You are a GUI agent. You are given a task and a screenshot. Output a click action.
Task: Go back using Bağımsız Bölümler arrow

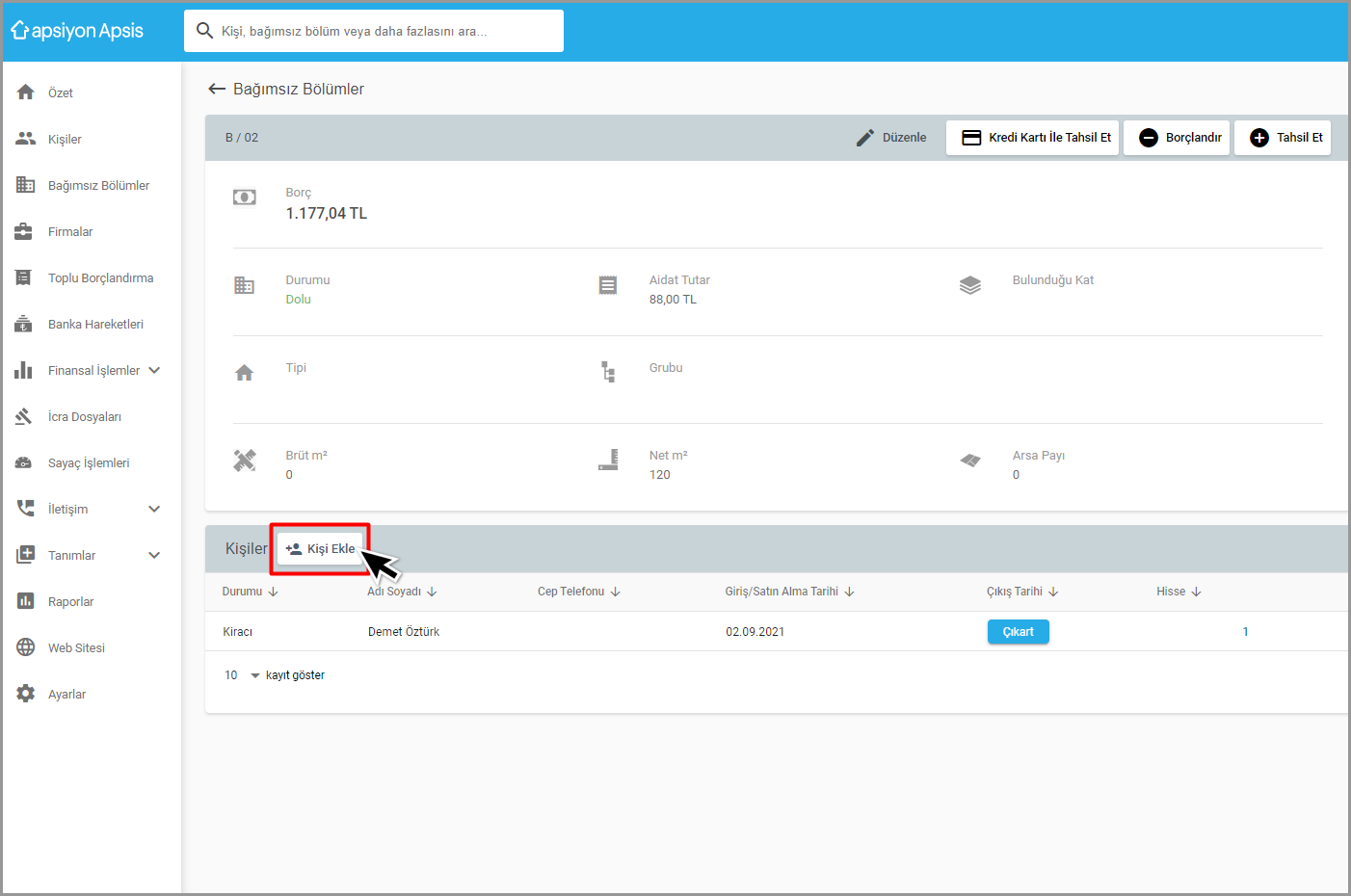[x=217, y=89]
